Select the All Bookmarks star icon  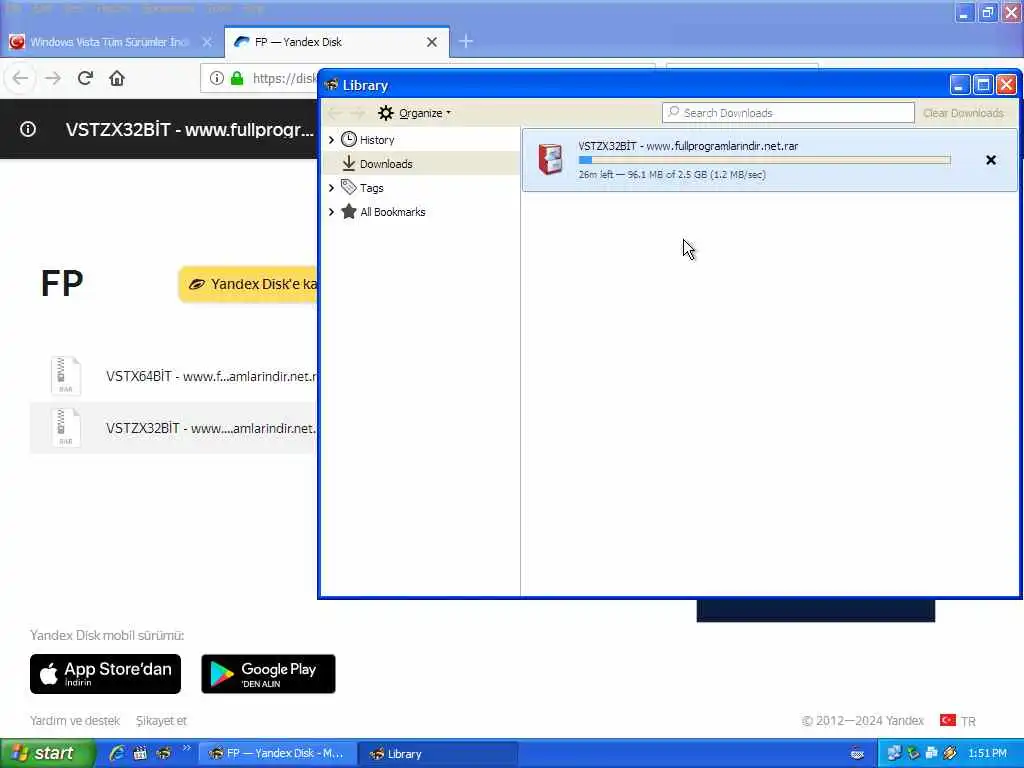(349, 212)
